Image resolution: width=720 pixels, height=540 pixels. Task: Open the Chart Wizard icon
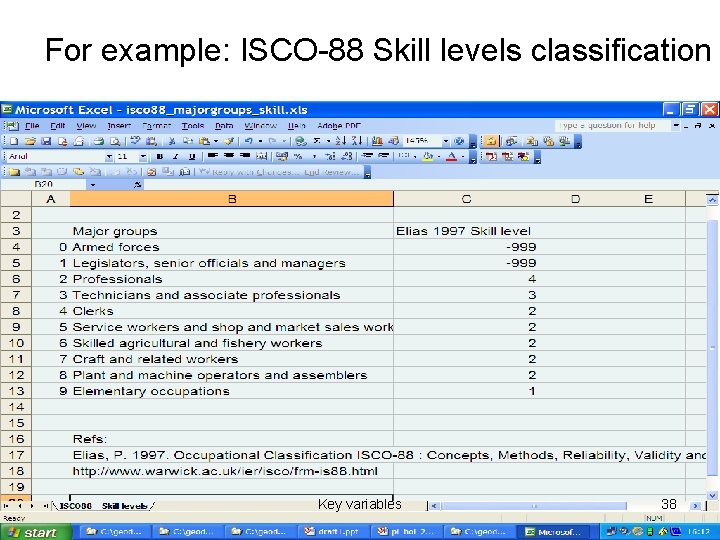pos(377,141)
